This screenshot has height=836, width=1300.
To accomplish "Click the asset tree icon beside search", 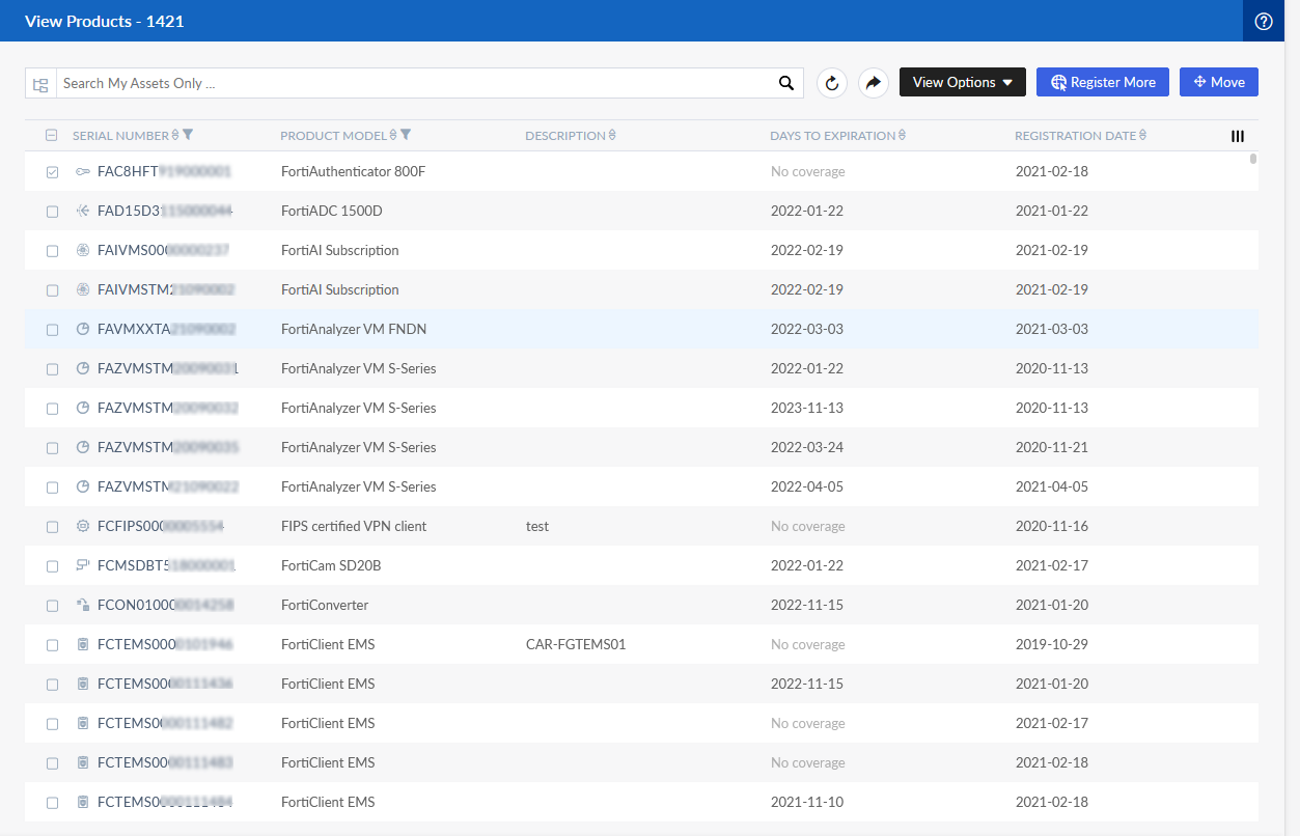I will click(41, 84).
